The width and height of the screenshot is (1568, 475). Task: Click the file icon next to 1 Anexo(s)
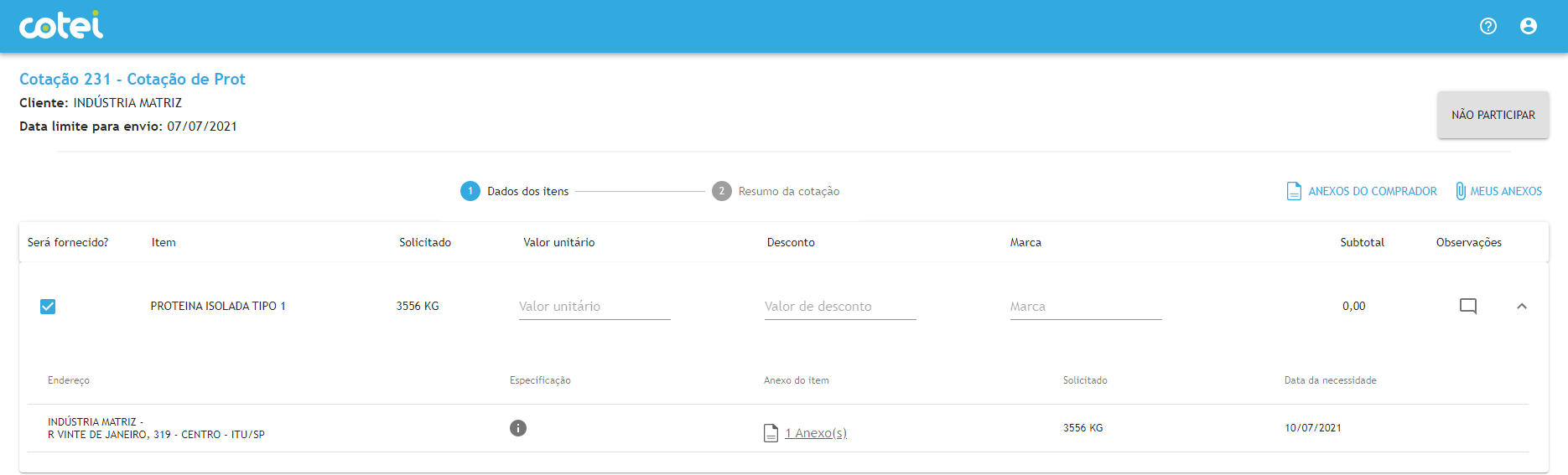[771, 433]
